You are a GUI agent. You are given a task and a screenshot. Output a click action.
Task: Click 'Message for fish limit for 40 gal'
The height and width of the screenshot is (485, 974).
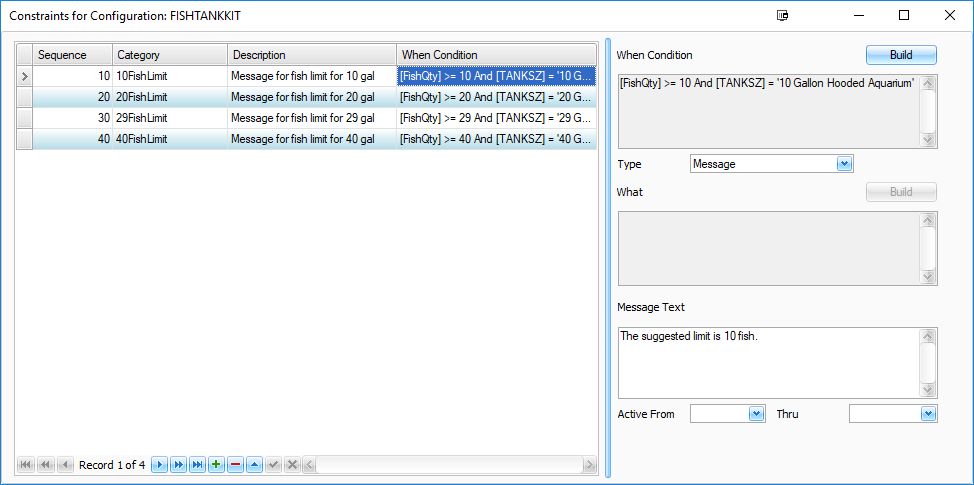click(312, 139)
